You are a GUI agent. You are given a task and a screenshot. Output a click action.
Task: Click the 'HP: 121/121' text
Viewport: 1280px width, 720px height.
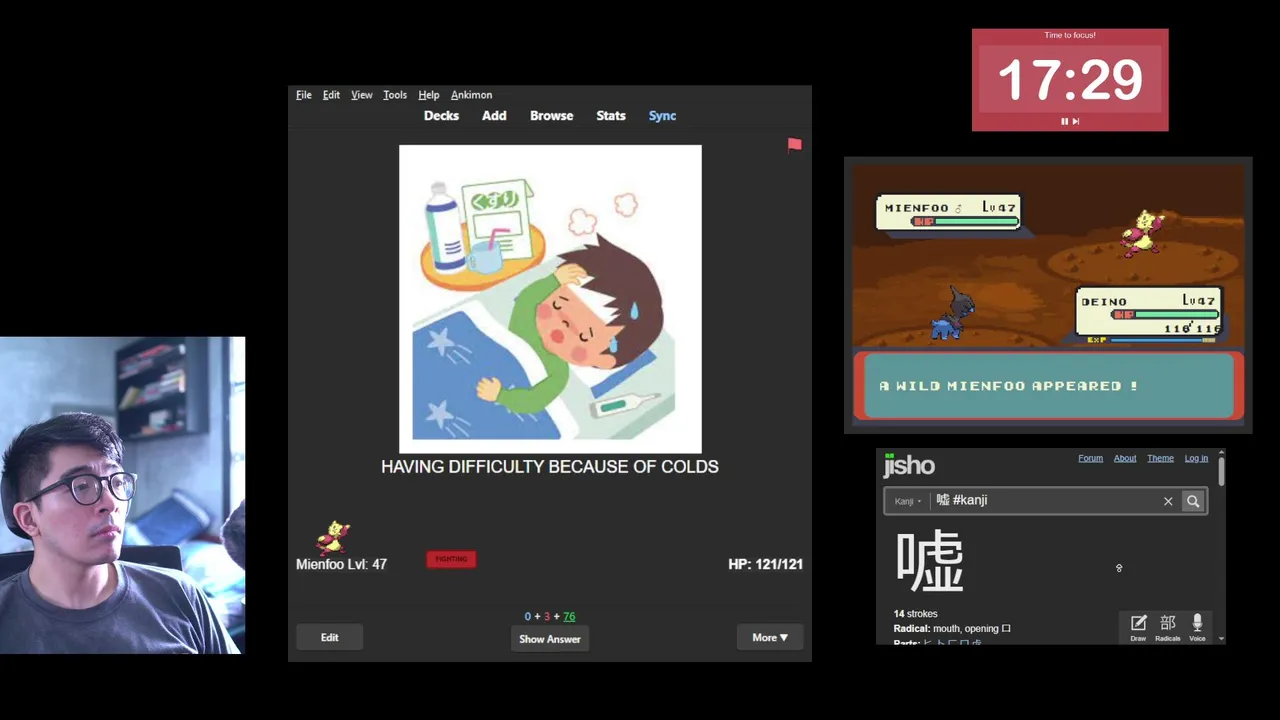click(x=765, y=564)
